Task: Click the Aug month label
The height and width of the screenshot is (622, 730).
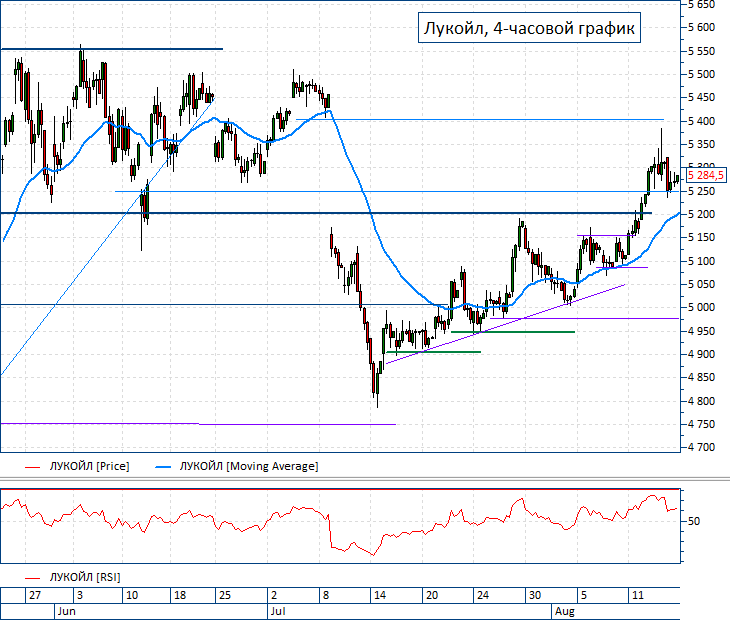Action: [x=565, y=612]
